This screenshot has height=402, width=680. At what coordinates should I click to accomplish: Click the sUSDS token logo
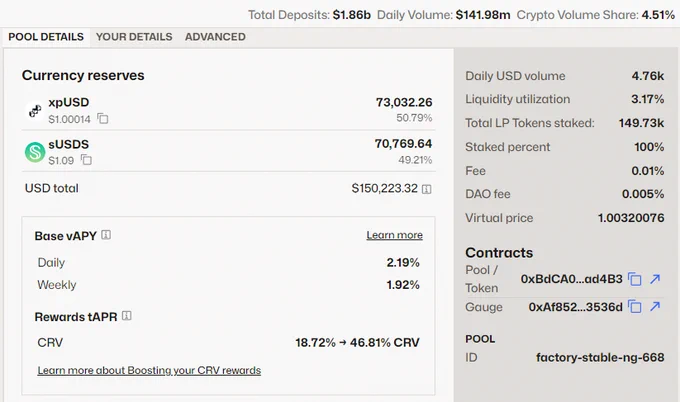click(x=35, y=152)
